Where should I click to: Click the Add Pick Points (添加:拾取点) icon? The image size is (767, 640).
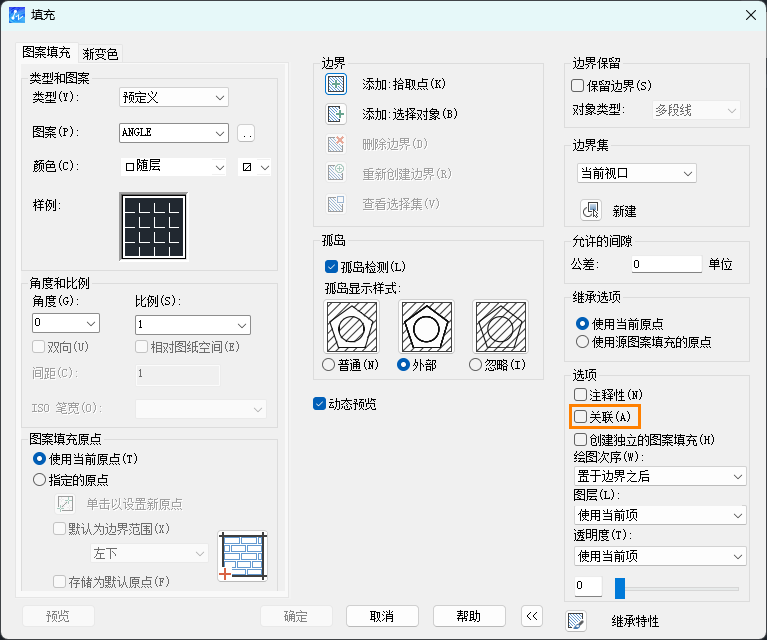pos(336,84)
